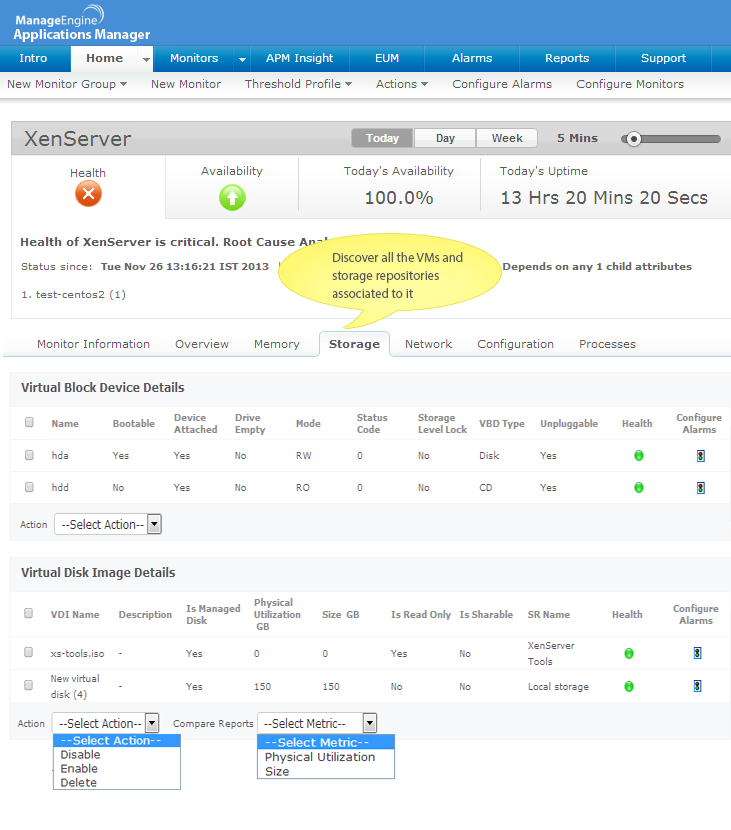Click the Local storage SR name
This screenshot has height=830, width=731.
tap(558, 687)
